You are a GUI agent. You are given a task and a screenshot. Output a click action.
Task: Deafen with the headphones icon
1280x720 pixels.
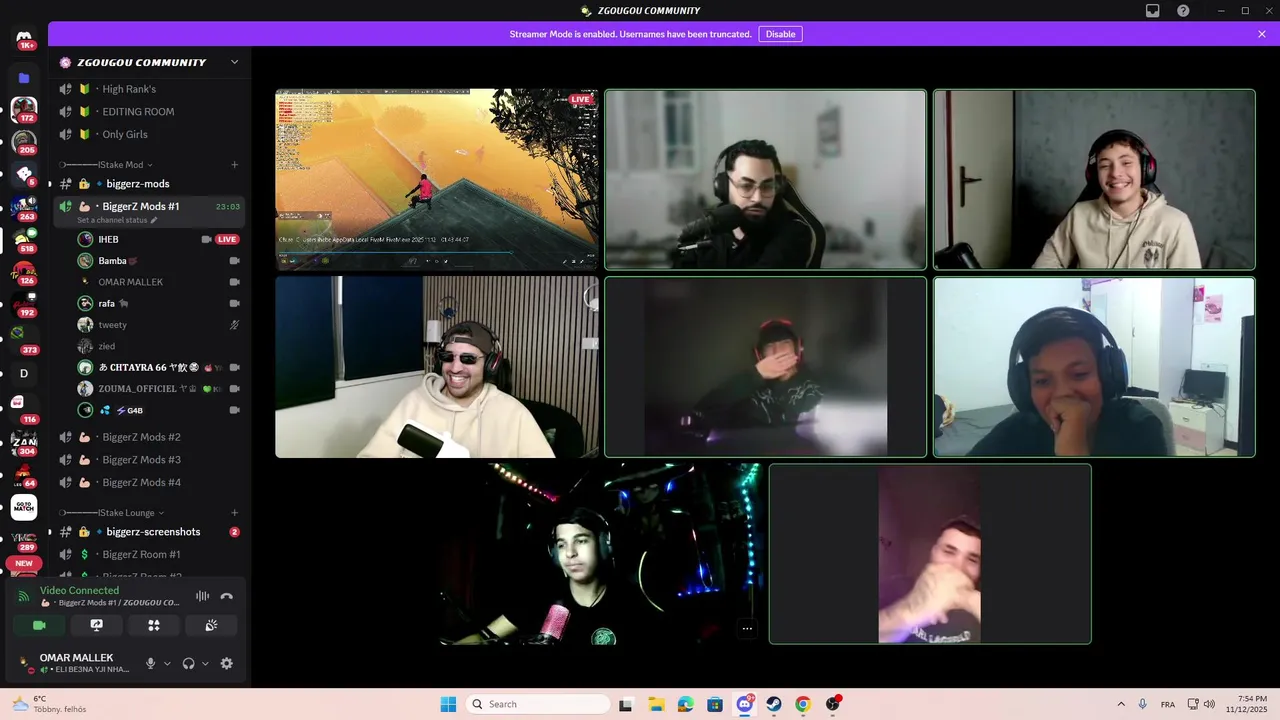coord(188,663)
